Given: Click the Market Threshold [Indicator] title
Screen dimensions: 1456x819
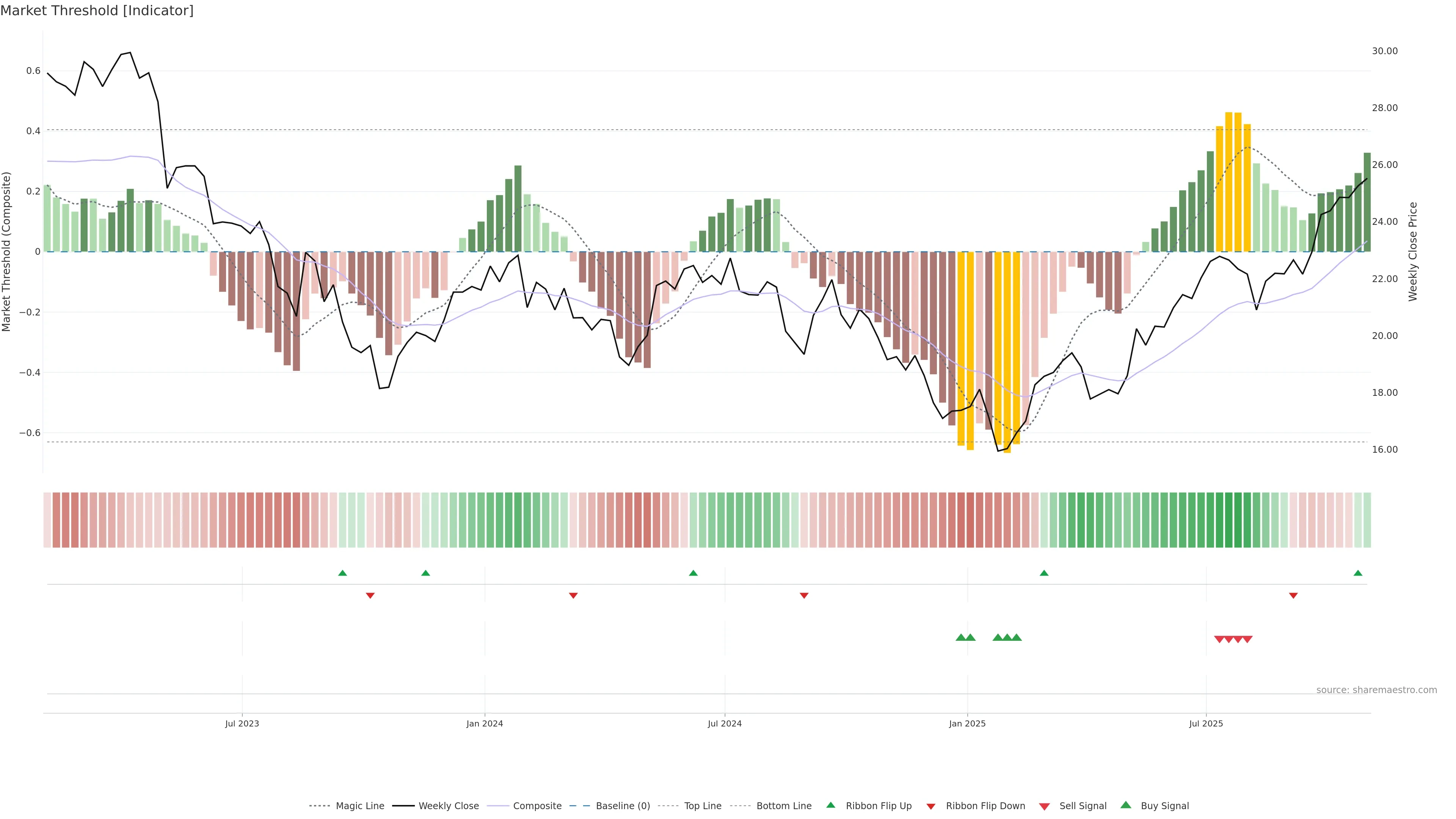Looking at the screenshot, I should tap(97, 11).
